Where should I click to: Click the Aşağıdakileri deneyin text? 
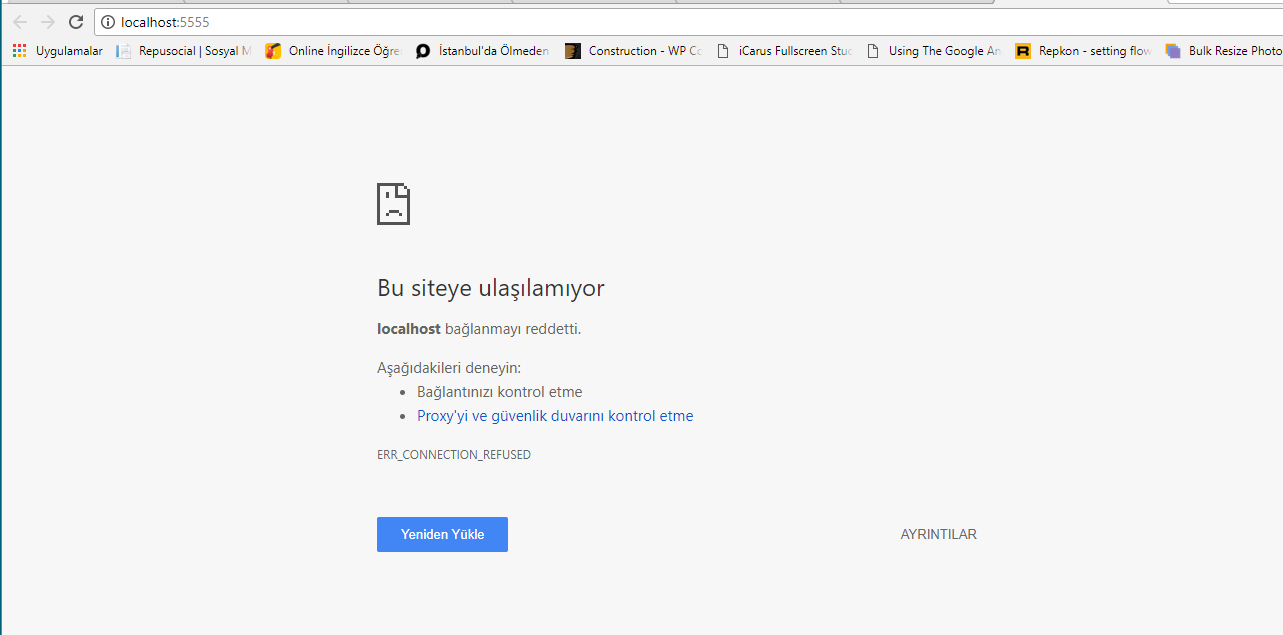449,368
